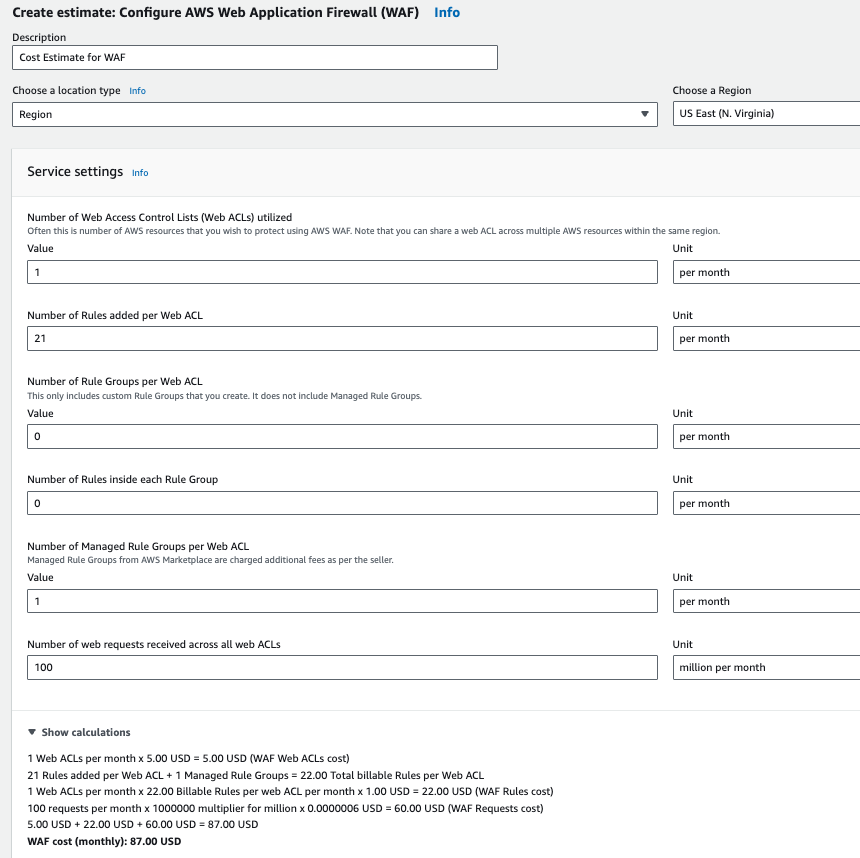Open the unit dropdown for Rules per Web ACL

coord(766,338)
